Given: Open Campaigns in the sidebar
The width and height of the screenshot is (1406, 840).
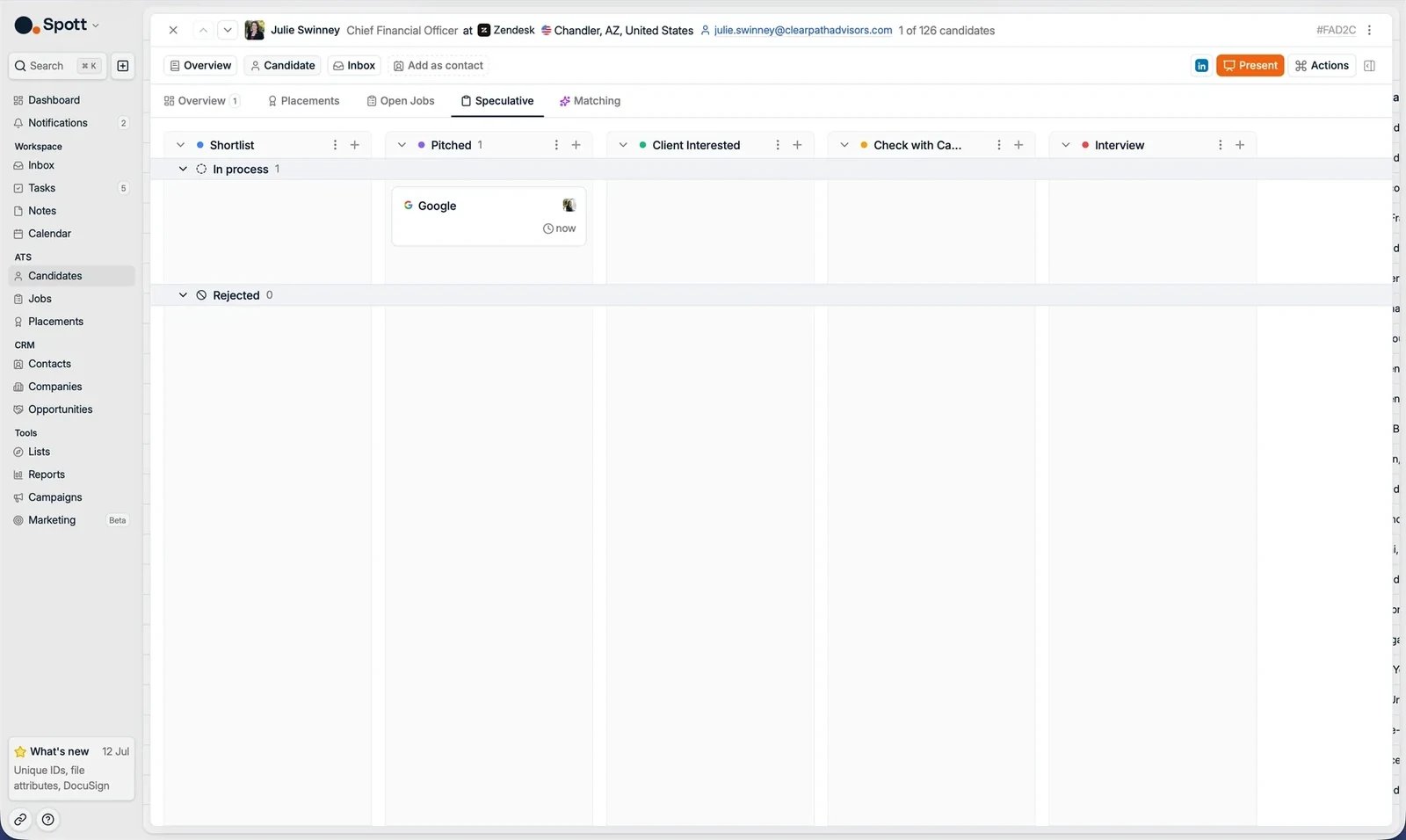Looking at the screenshot, I should [x=71, y=497].
